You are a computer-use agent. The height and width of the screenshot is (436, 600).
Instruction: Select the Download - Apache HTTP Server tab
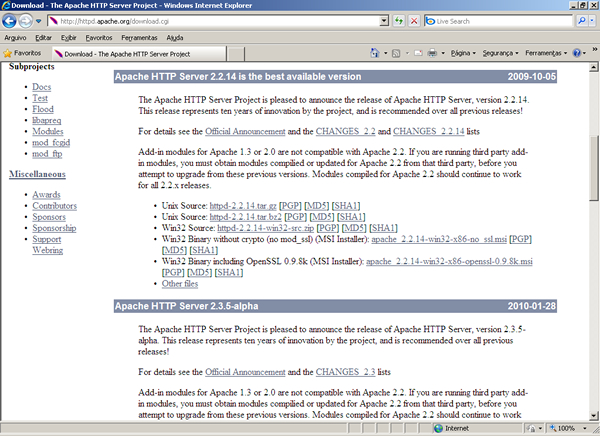(x=139, y=54)
